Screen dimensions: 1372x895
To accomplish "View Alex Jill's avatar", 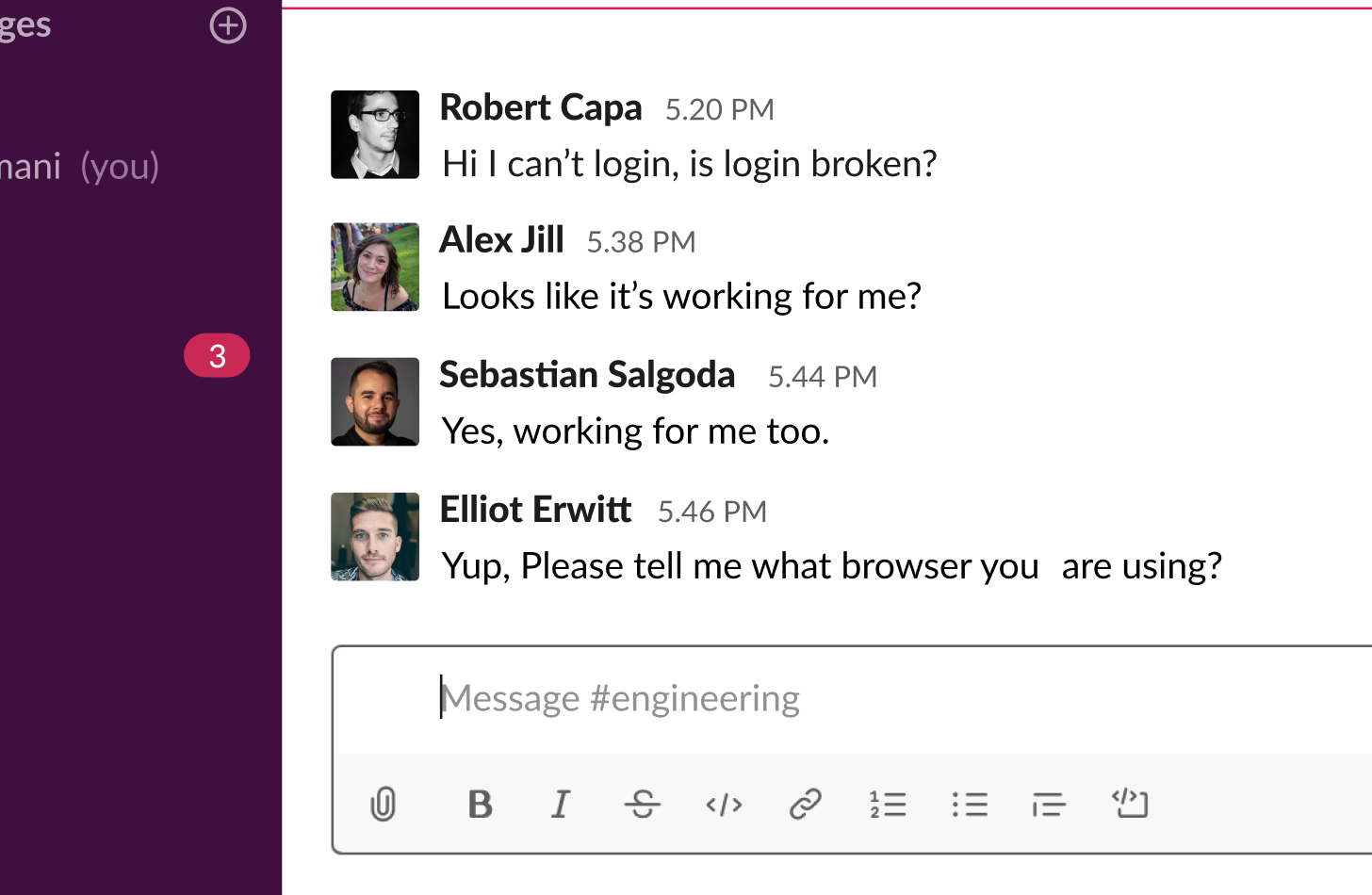I will click(375, 268).
